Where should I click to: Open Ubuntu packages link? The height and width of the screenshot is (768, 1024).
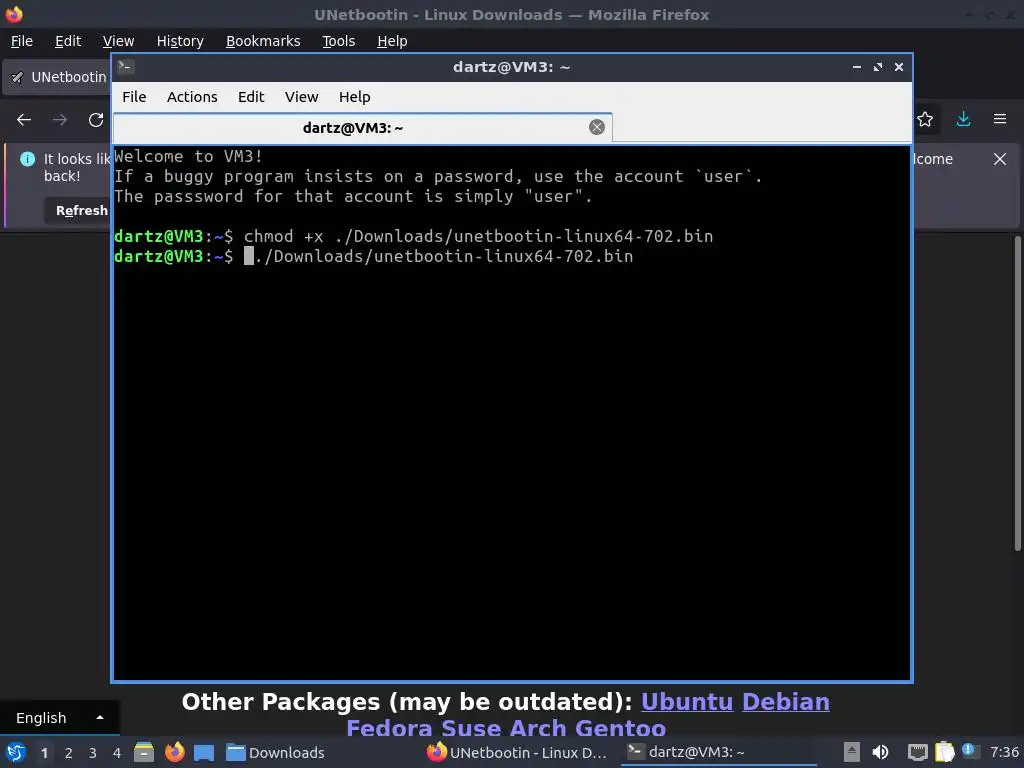pyautogui.click(x=687, y=701)
